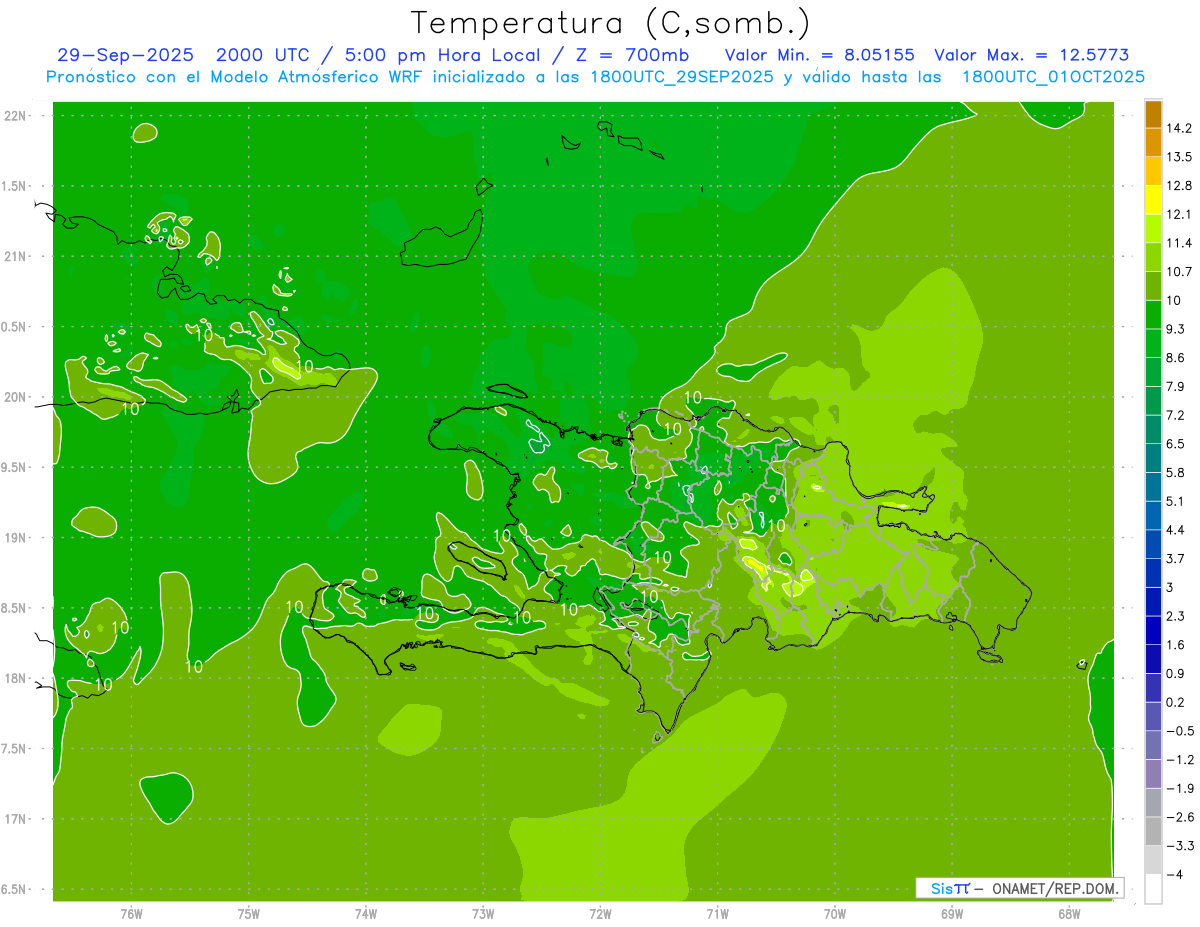Click the '2.3' colorbar value
Viewport: 1200px width, 927px height.
point(1176,616)
